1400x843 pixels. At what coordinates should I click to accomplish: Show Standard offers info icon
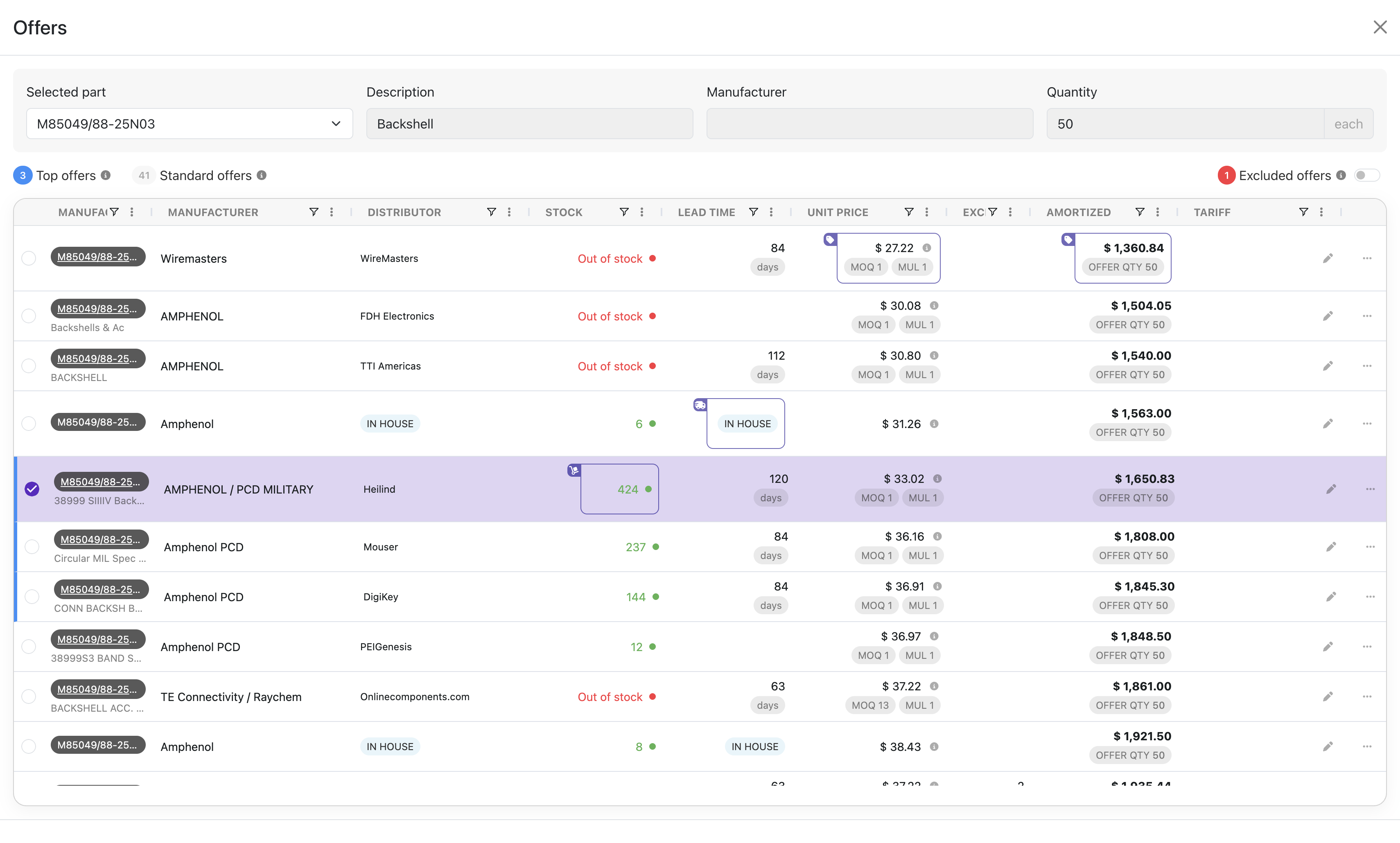[261, 175]
